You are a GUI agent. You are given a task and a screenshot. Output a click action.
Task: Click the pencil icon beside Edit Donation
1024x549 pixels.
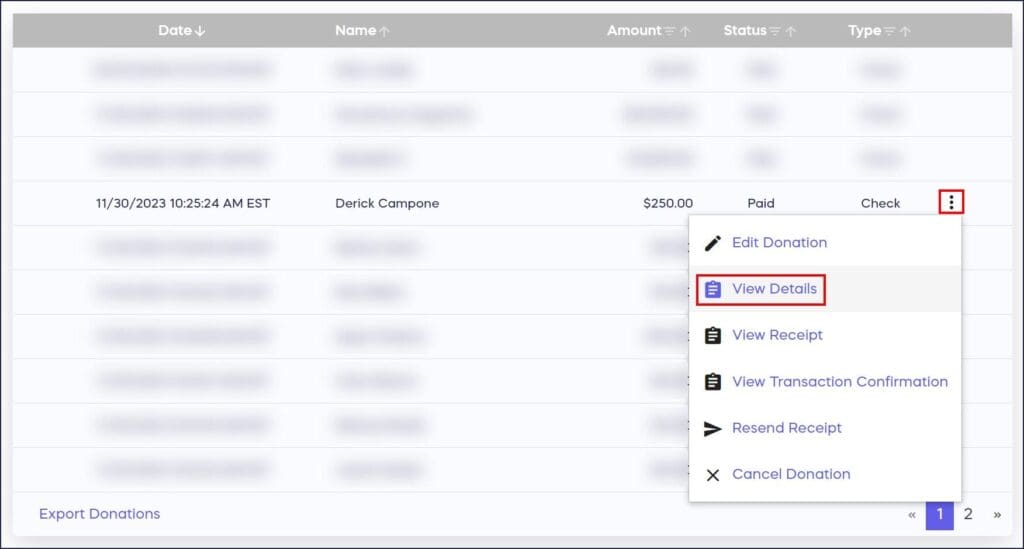[x=713, y=243]
